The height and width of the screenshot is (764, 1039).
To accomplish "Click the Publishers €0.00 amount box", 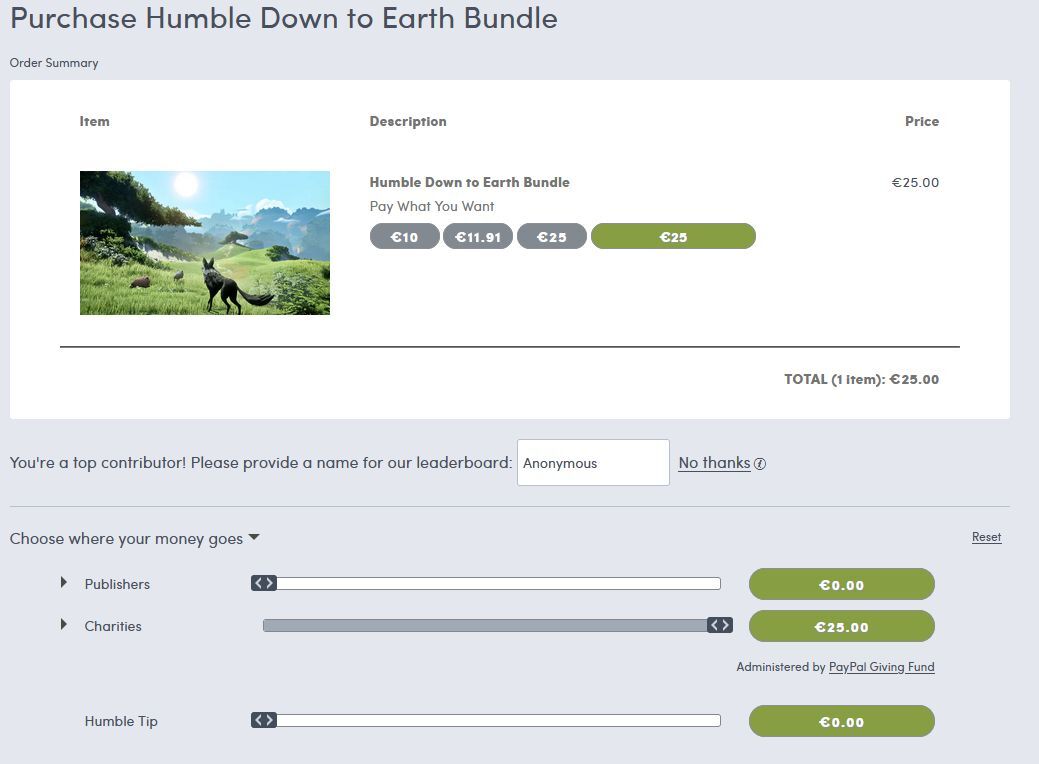I will point(842,584).
